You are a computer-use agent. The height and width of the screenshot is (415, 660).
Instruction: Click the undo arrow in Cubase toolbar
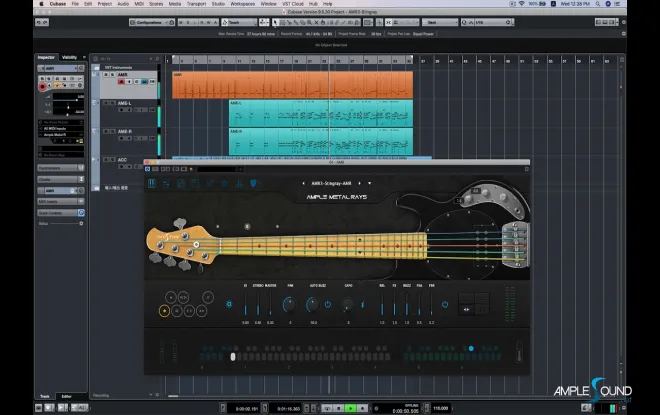(39, 22)
